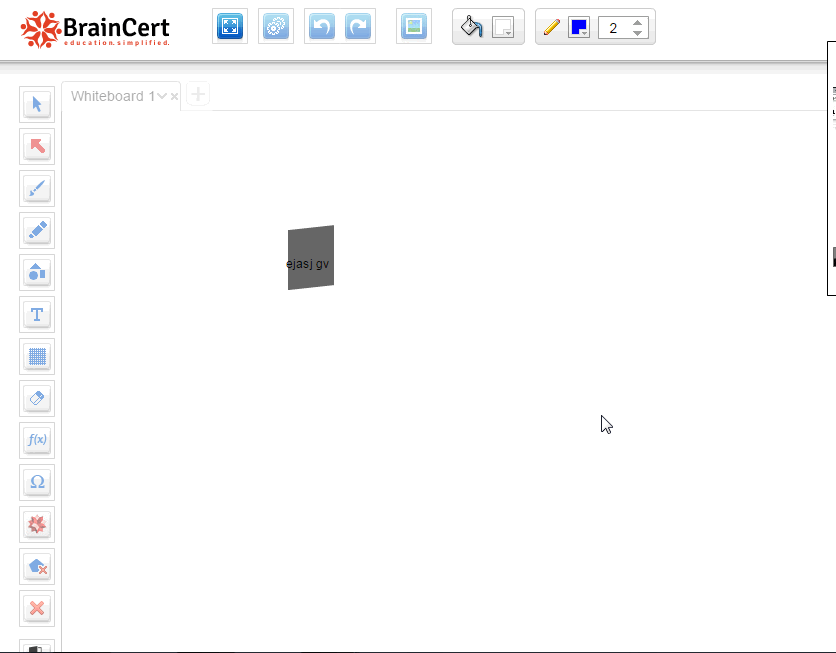Screen dimensions: 836x653
Task: Open the Whiteboard 1 tab dropdown chevron
Action: pyautogui.click(x=162, y=96)
